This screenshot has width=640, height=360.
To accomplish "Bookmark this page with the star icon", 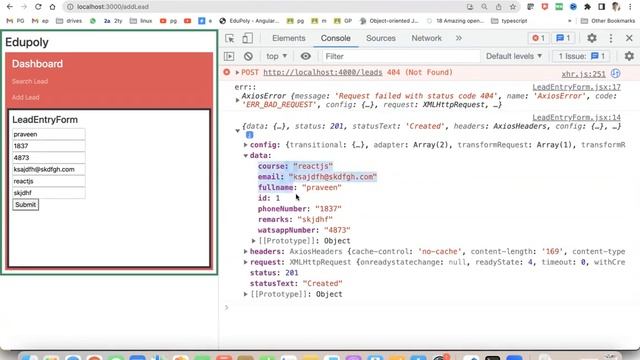I will 513,7.
